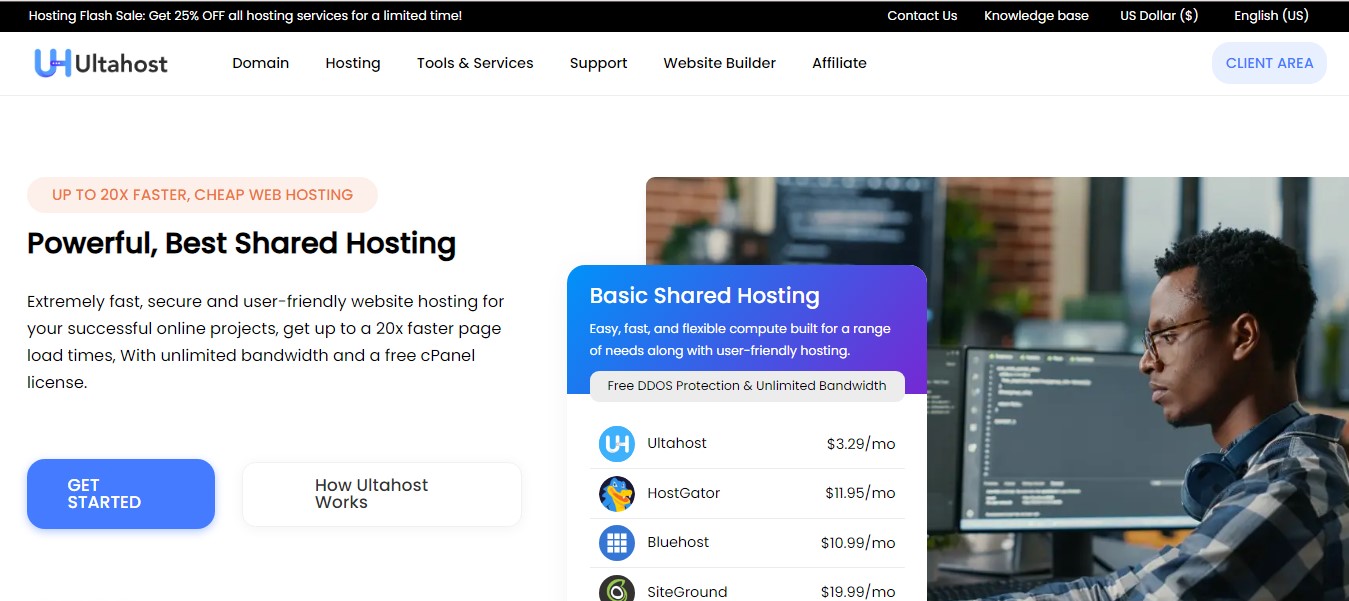Select the Ultahost icon in the price comparison

[x=616, y=443]
